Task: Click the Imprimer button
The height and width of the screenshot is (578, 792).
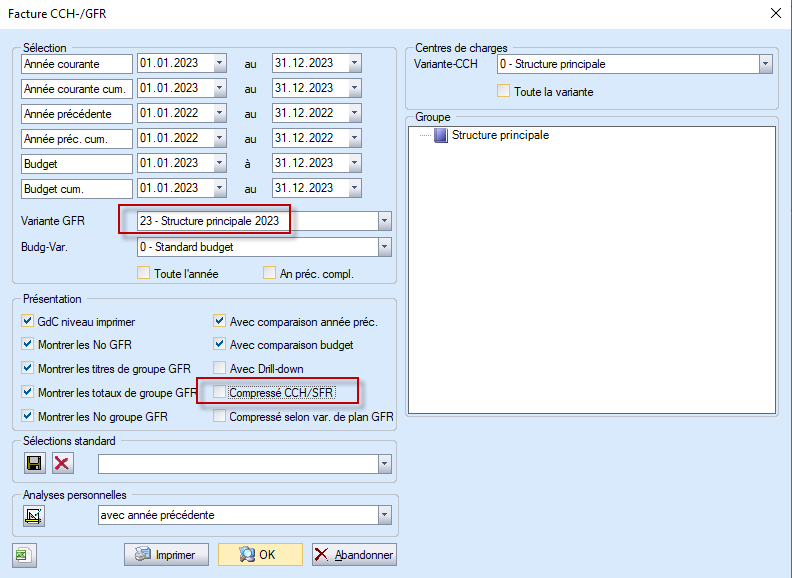Action: 165,554
